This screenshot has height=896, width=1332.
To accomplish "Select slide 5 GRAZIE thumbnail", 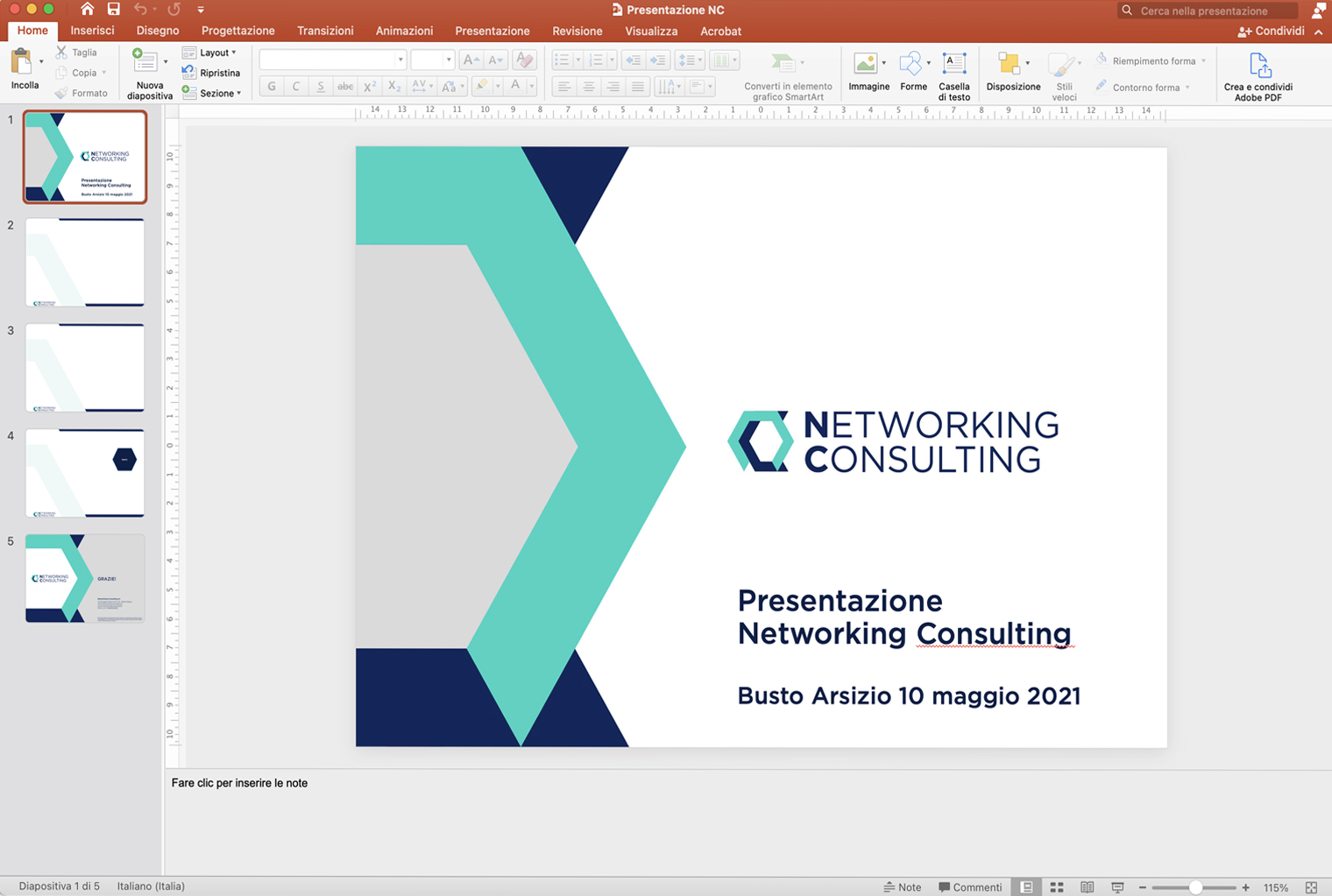I will (84, 578).
